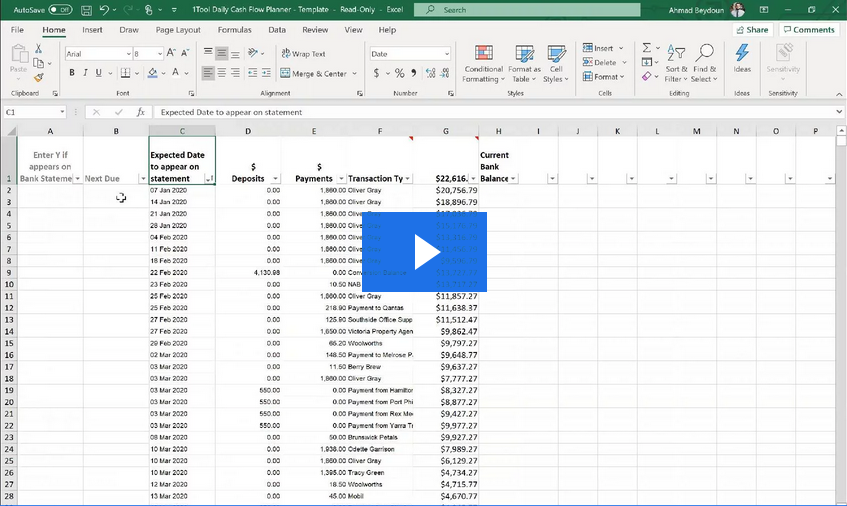The image size is (847, 506).
Task: Toggle Bold formatting
Action: pos(72,72)
